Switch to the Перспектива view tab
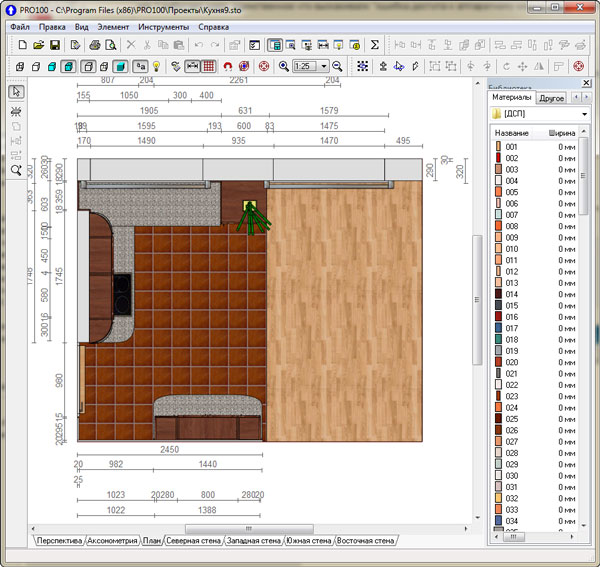Viewport: 600px width, 567px height. pyautogui.click(x=59, y=540)
